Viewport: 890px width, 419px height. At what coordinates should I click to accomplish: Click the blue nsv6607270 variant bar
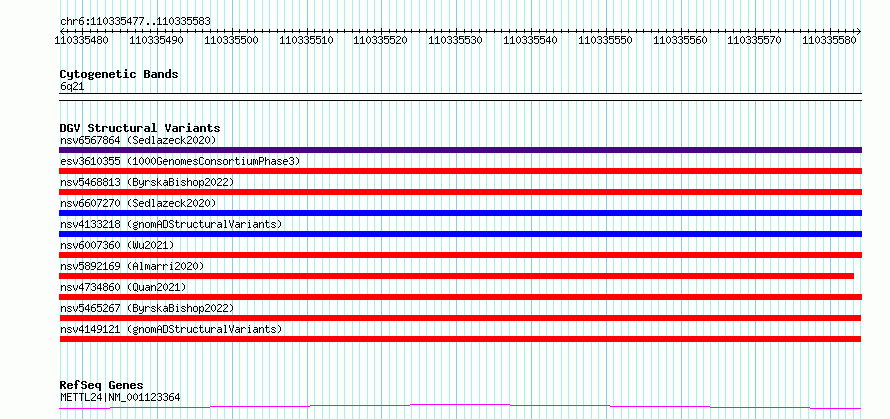pyautogui.click(x=460, y=213)
